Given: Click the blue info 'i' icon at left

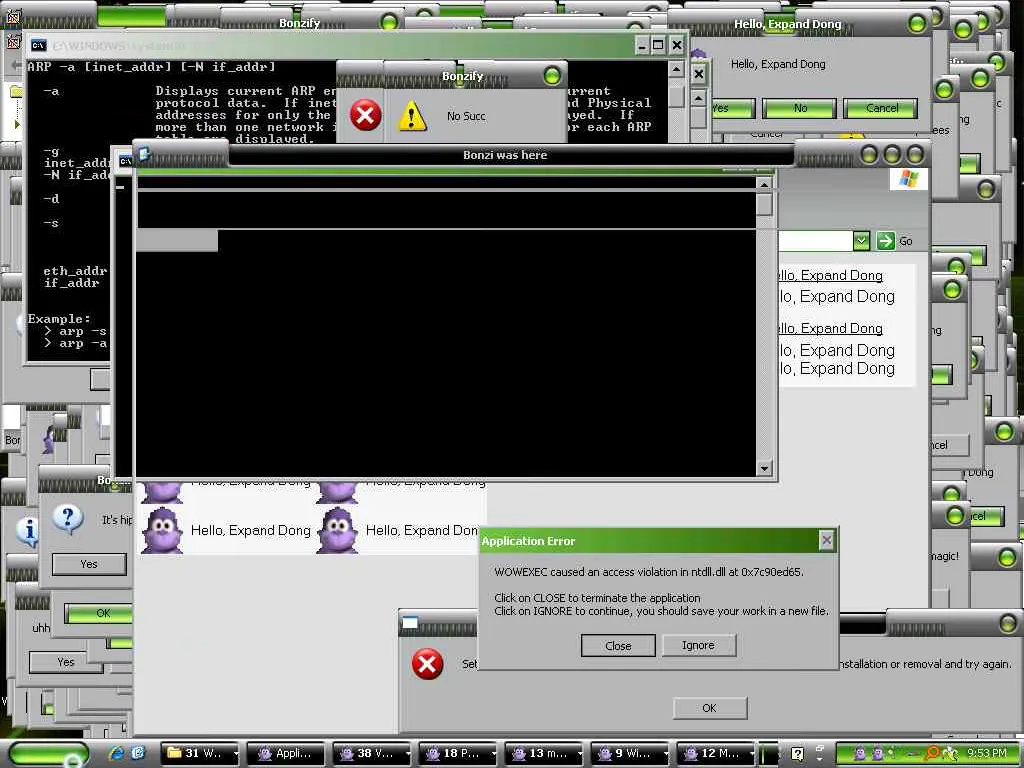Looking at the screenshot, I should click(x=27, y=532).
